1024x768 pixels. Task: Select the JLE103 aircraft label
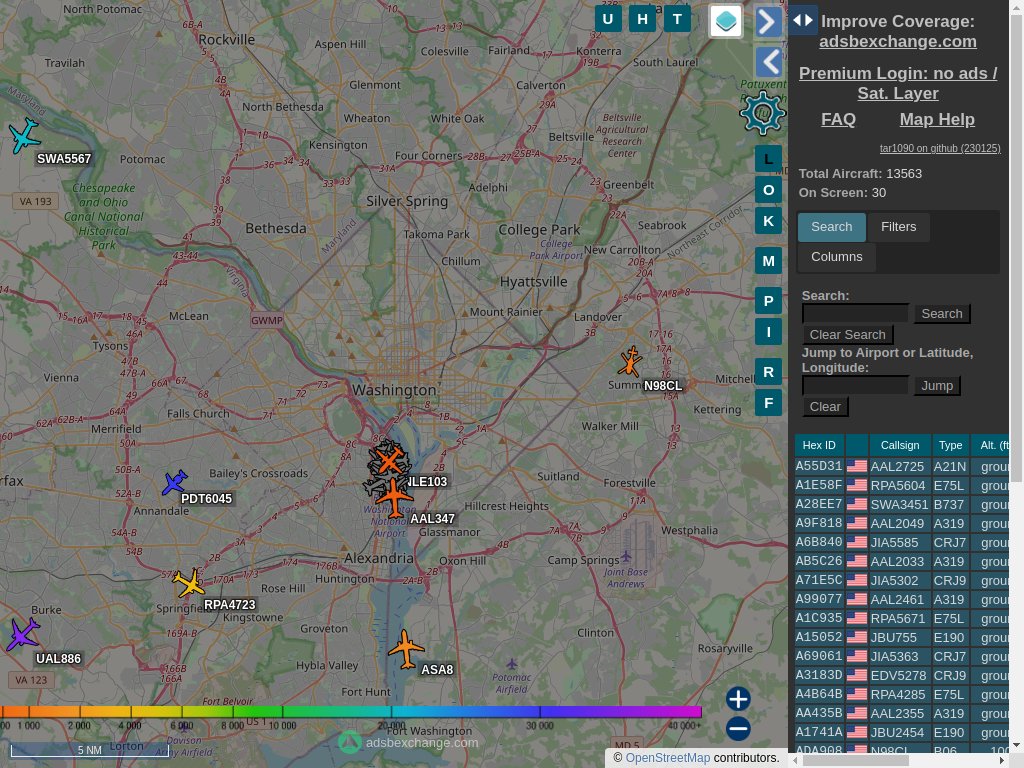427,482
